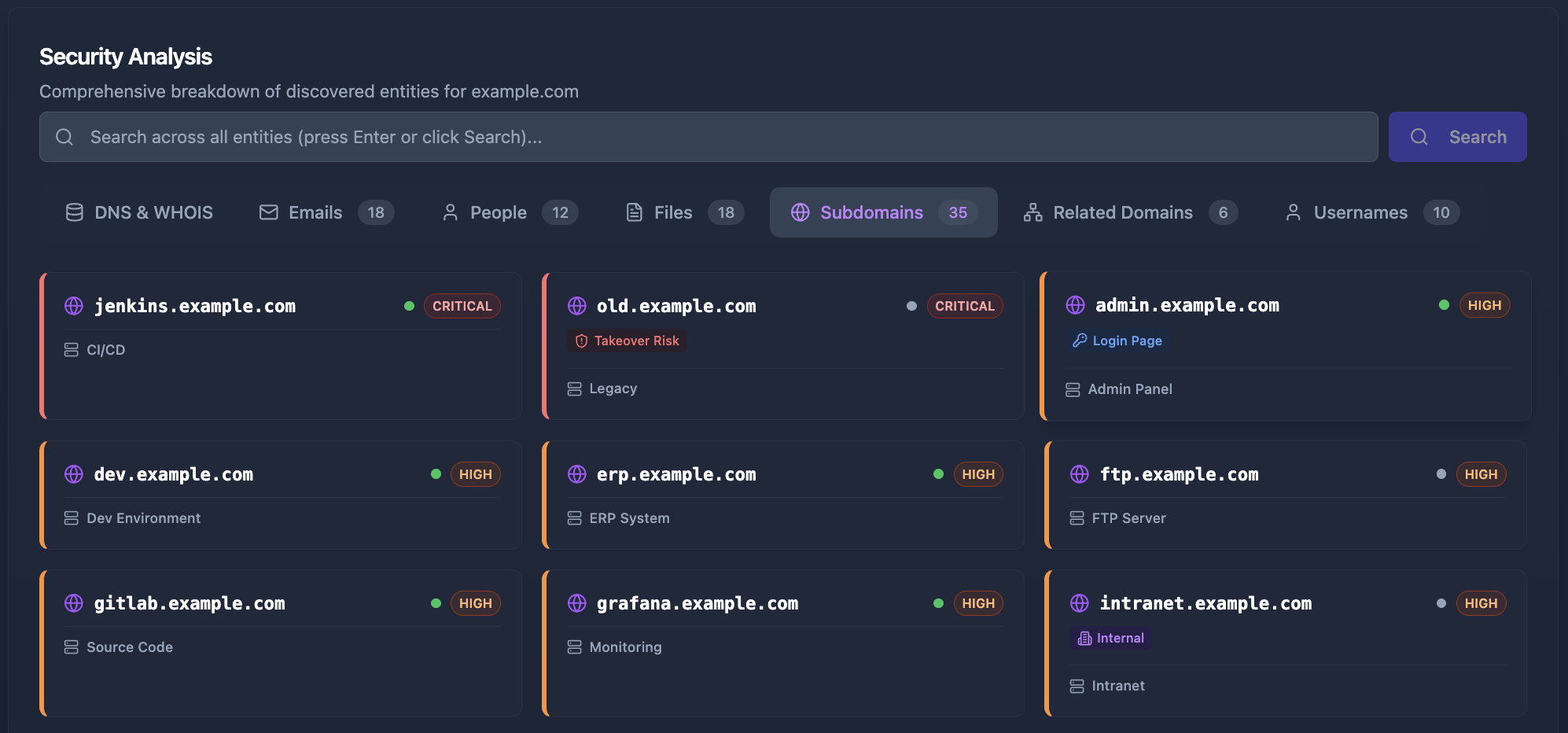Click the globe icon on the Subdomains tab

(801, 212)
